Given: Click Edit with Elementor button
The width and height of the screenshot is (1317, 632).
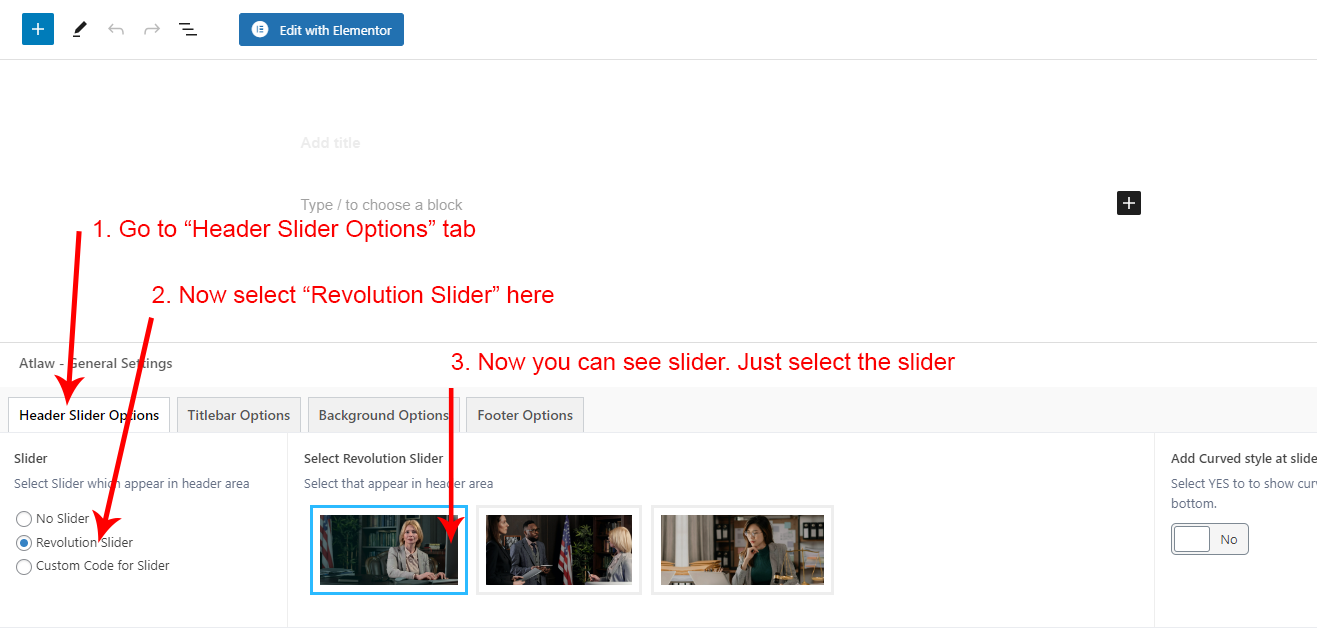Looking at the screenshot, I should [321, 30].
